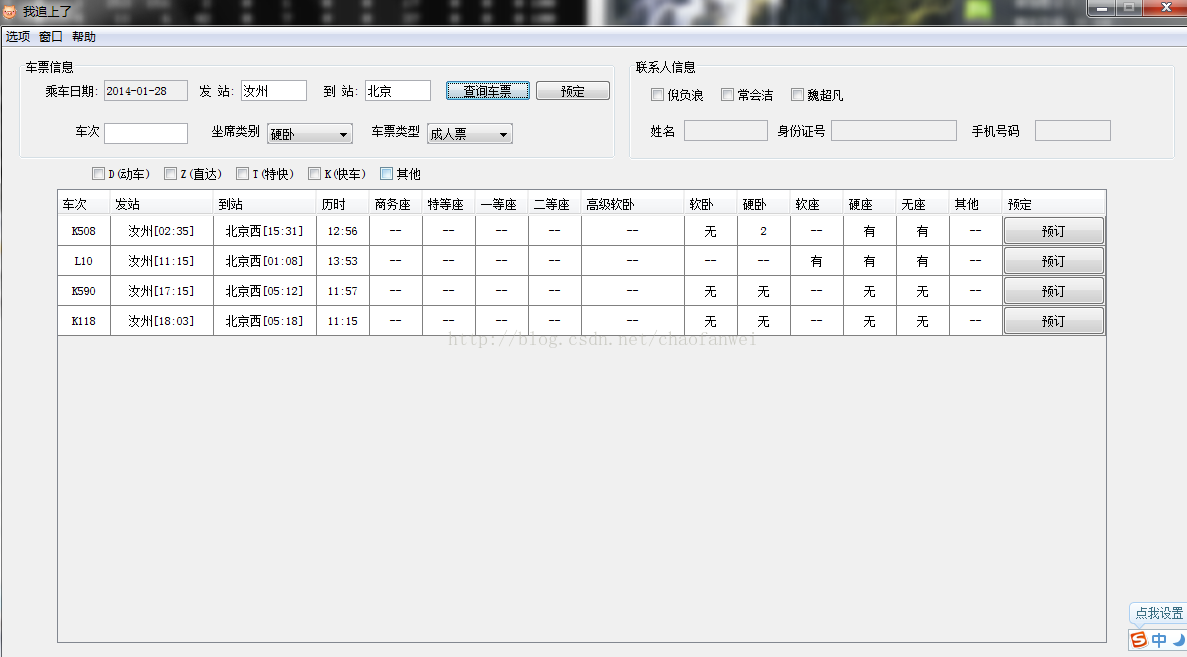Click the 硬卧 column header

click(764, 204)
